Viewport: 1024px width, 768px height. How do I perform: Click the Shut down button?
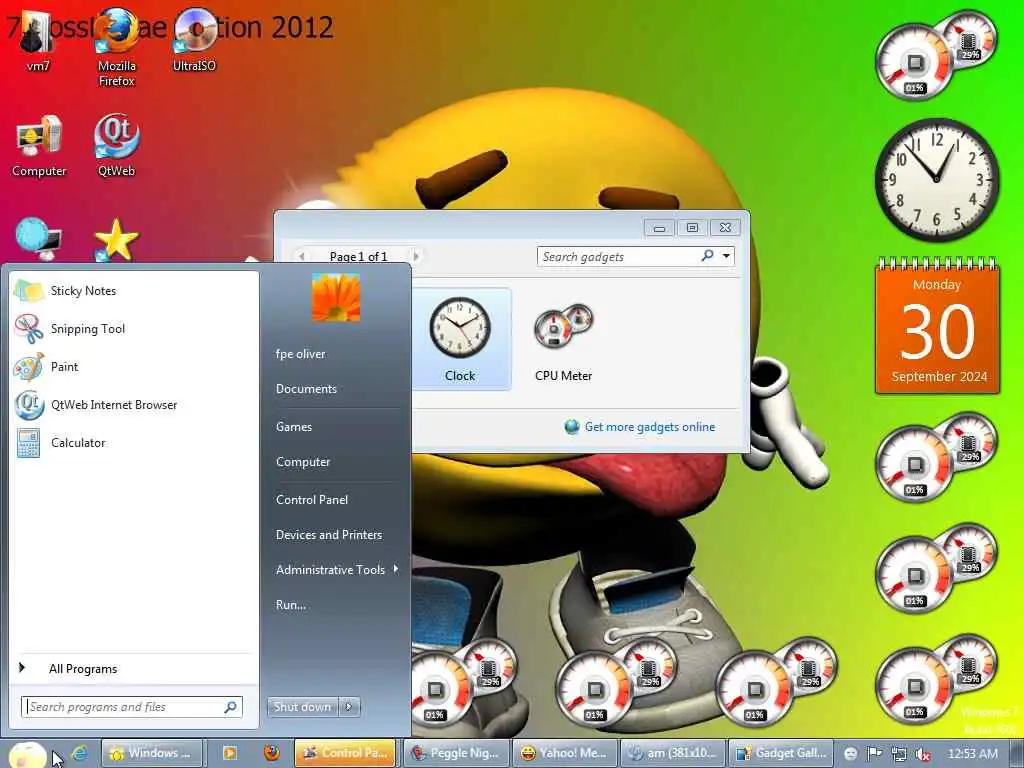tap(302, 707)
